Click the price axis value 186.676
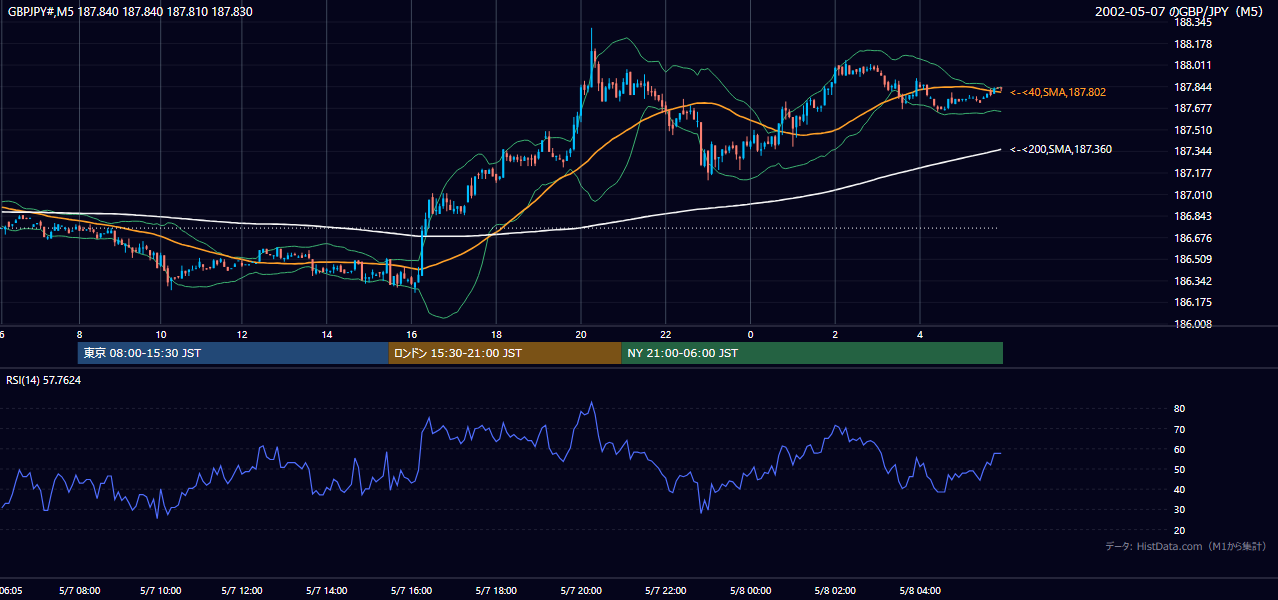 [1193, 238]
